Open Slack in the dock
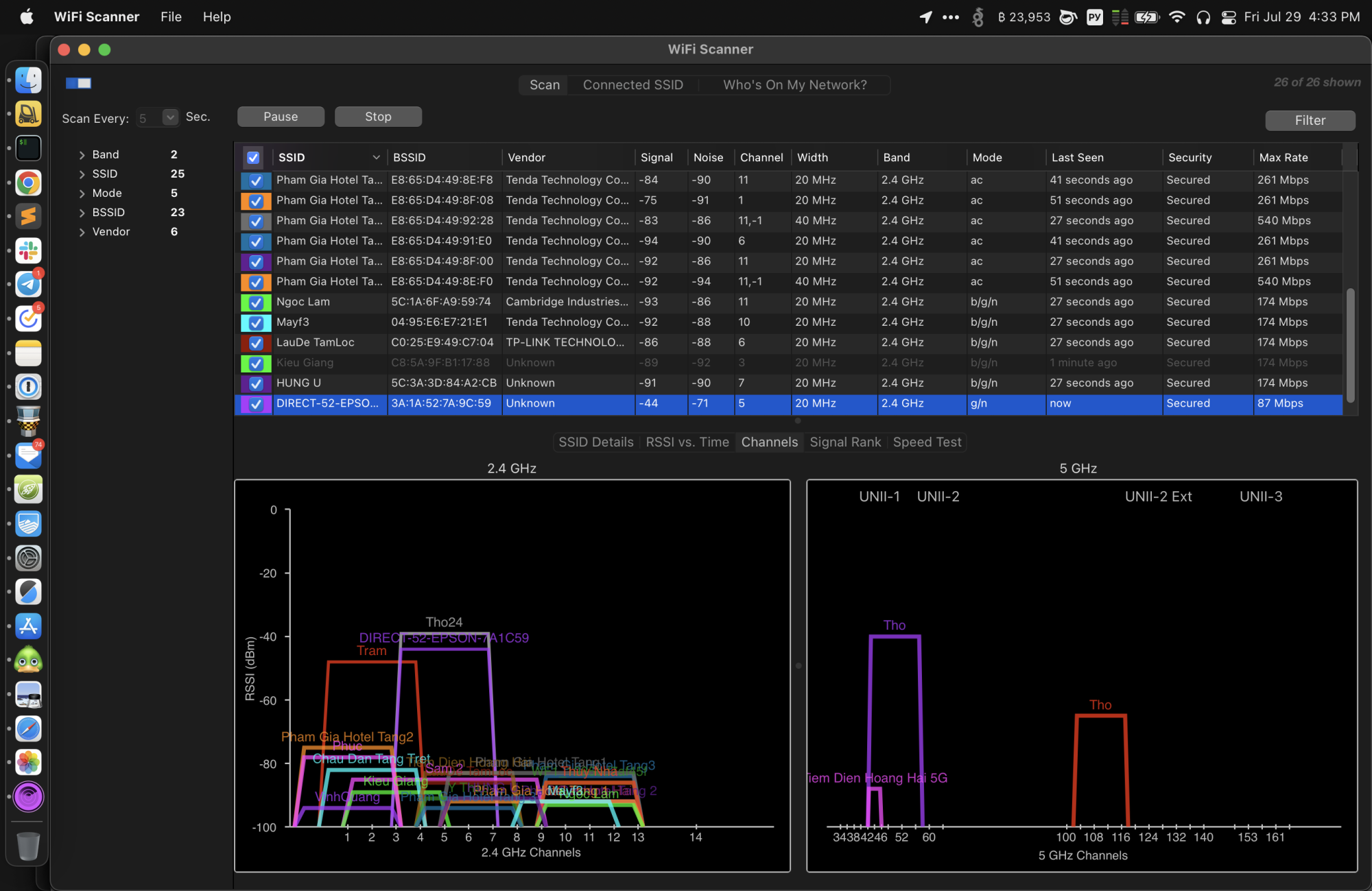 28,250
